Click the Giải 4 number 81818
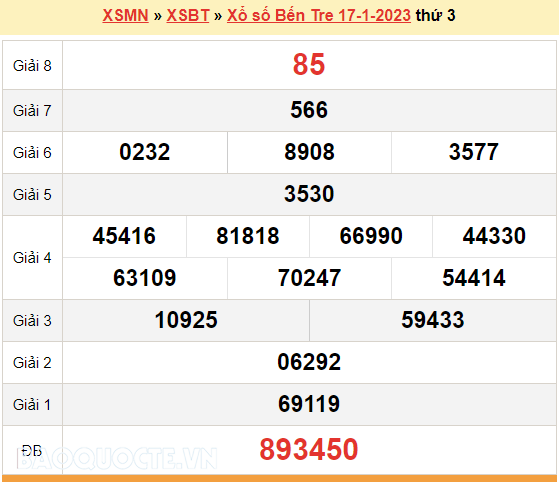The height and width of the screenshot is (482, 559). tap(247, 236)
